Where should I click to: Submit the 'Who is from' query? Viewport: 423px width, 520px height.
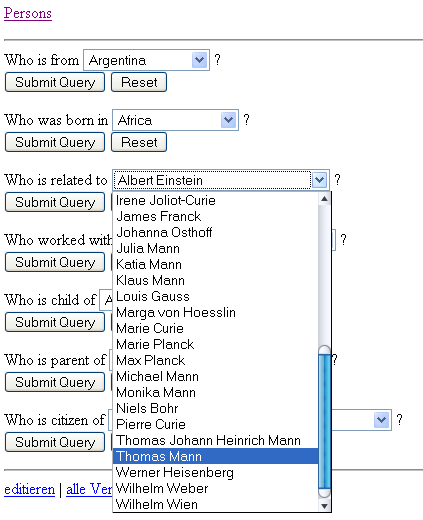[55, 82]
